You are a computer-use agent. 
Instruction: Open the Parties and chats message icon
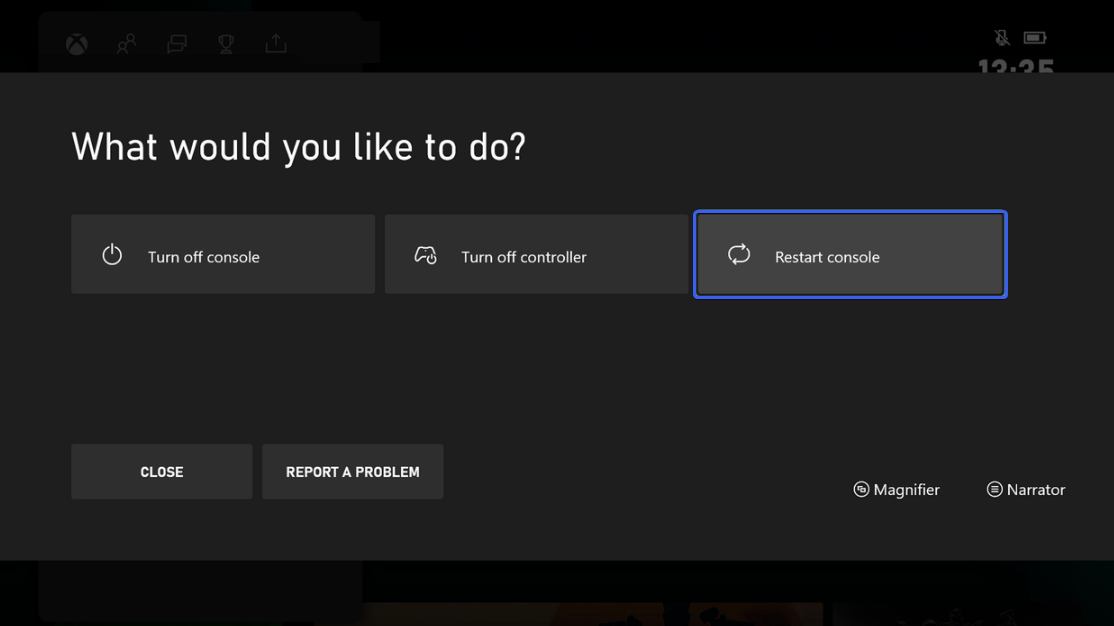click(176, 44)
